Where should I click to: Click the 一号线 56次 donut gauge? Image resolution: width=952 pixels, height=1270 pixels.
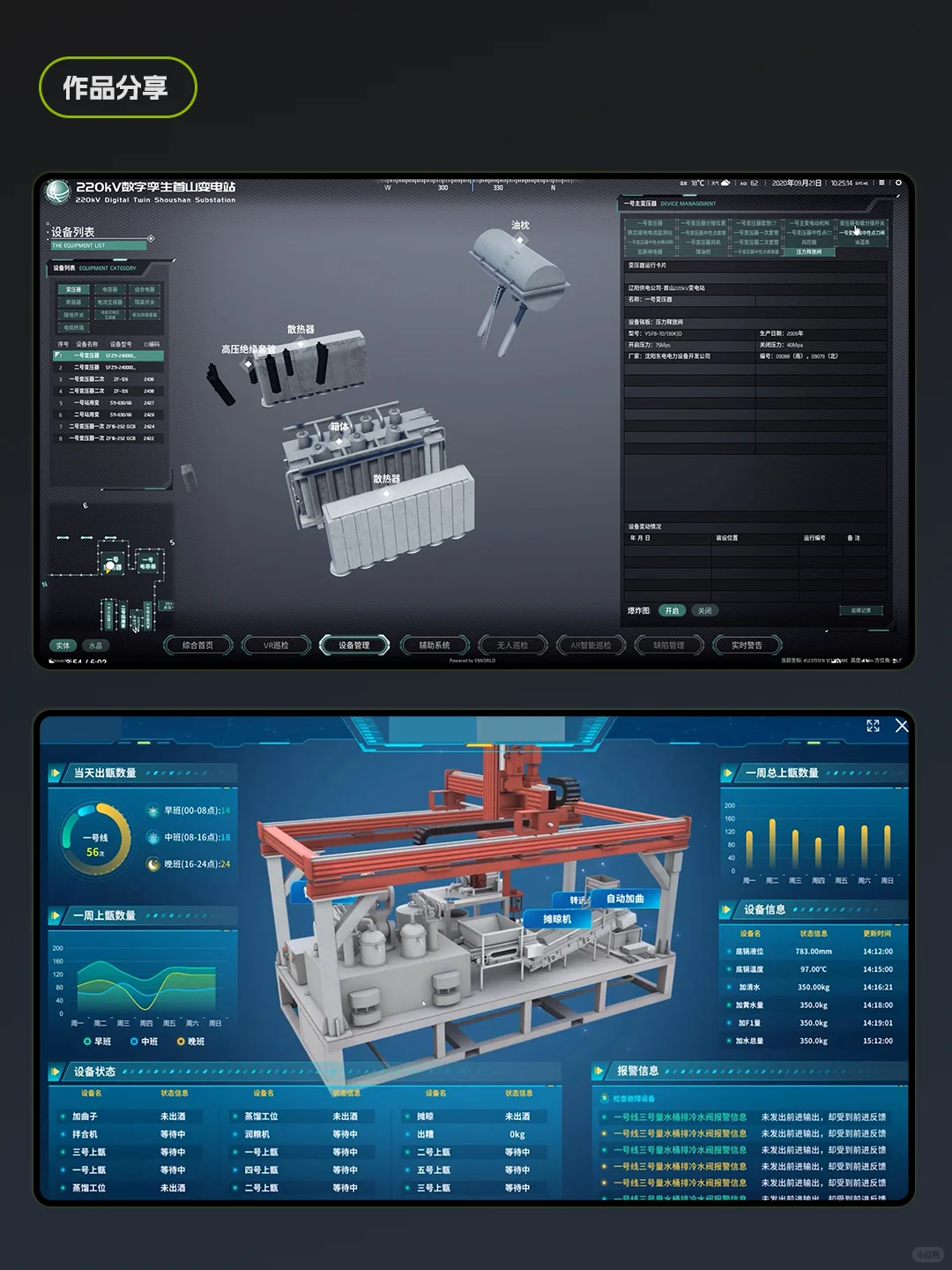(x=95, y=839)
